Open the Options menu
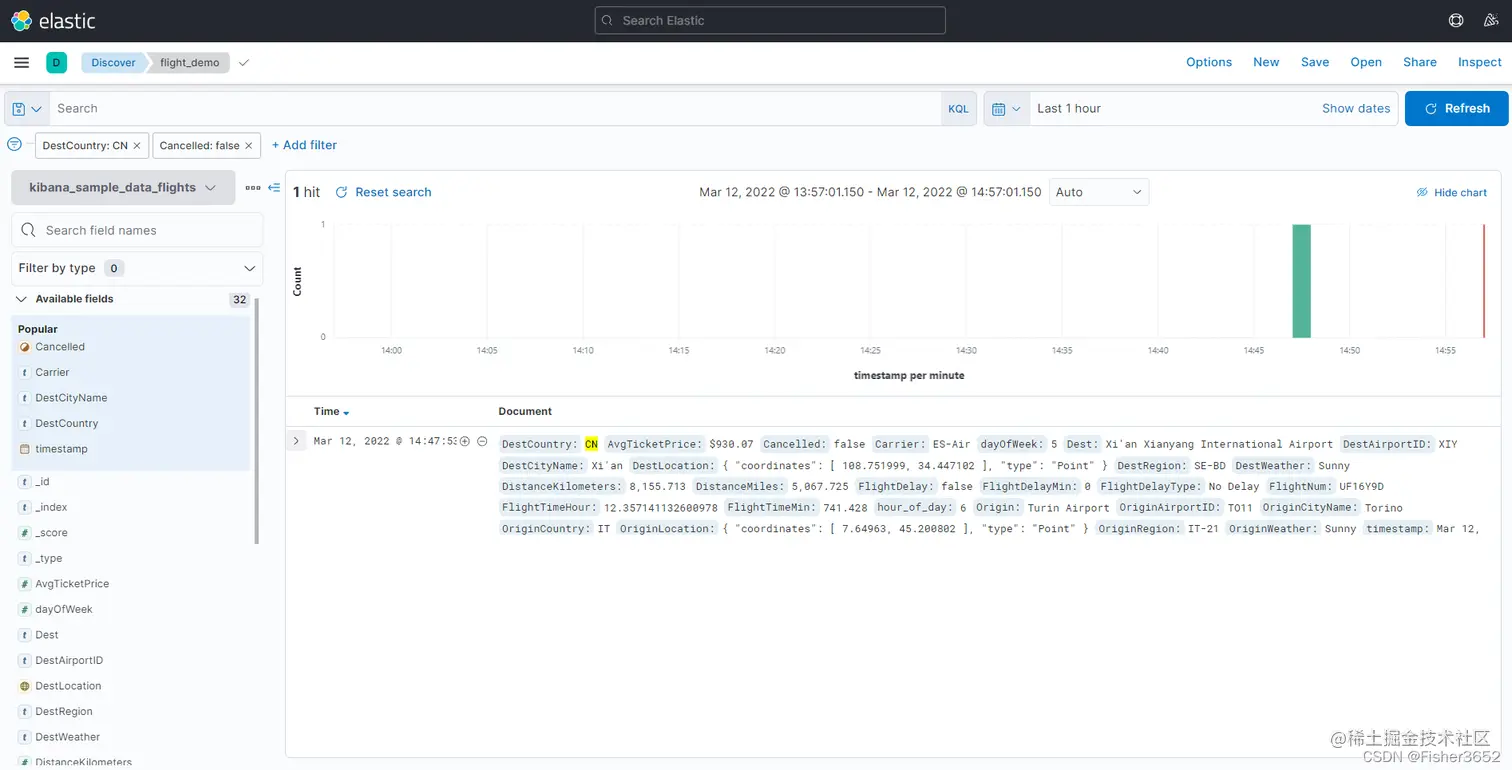 pos(1209,62)
